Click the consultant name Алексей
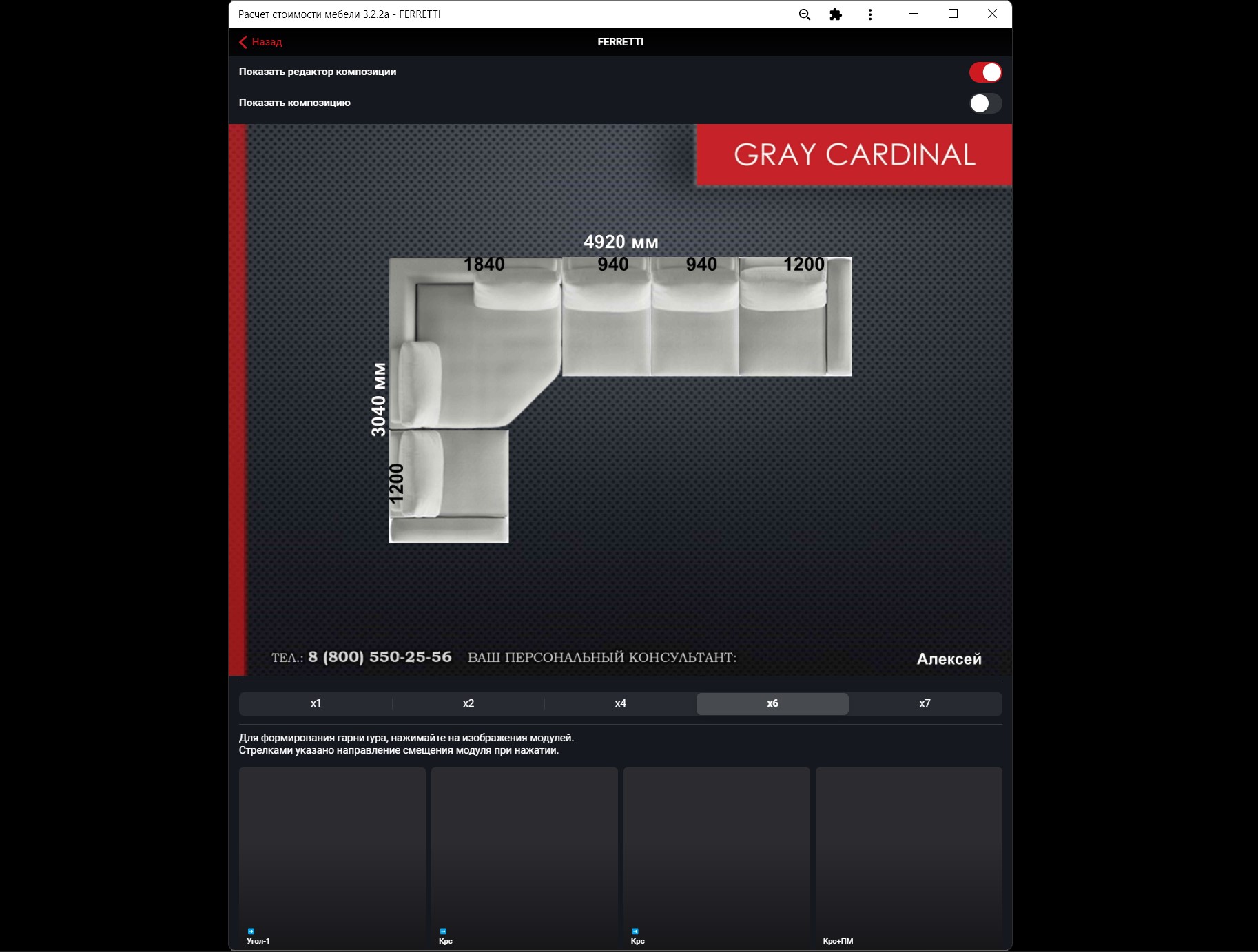 pos(949,659)
